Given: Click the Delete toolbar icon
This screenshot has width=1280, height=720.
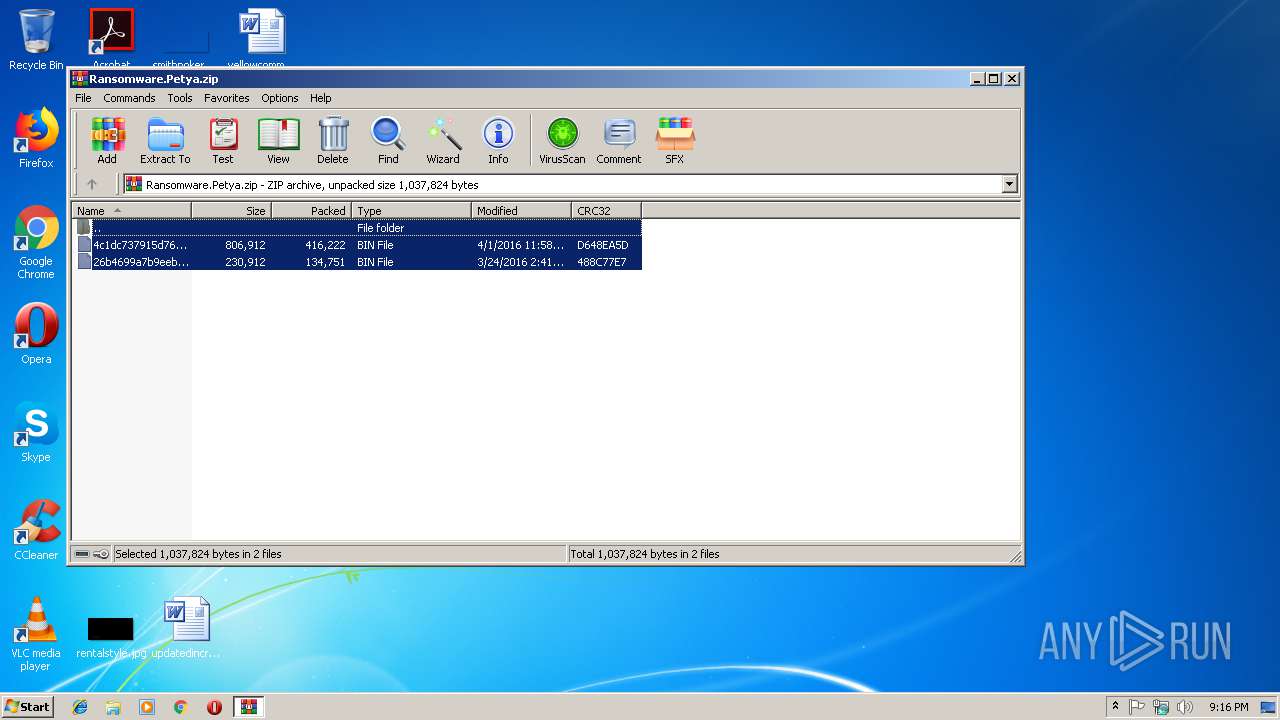Looking at the screenshot, I should click(333, 141).
